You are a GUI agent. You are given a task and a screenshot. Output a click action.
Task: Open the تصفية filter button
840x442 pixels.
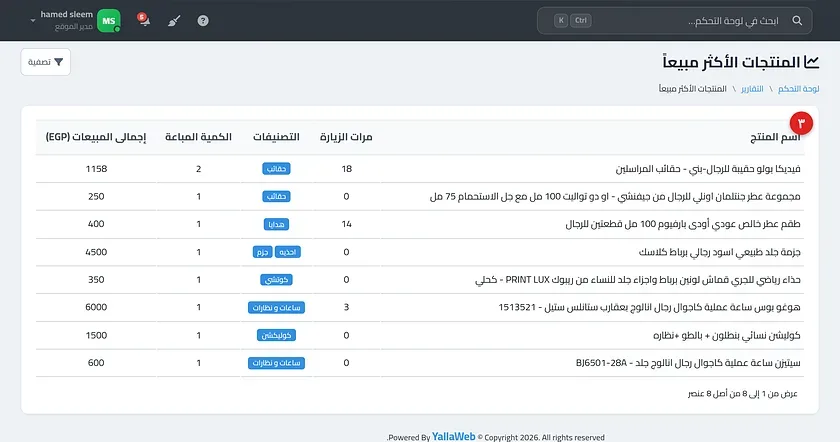pos(46,62)
